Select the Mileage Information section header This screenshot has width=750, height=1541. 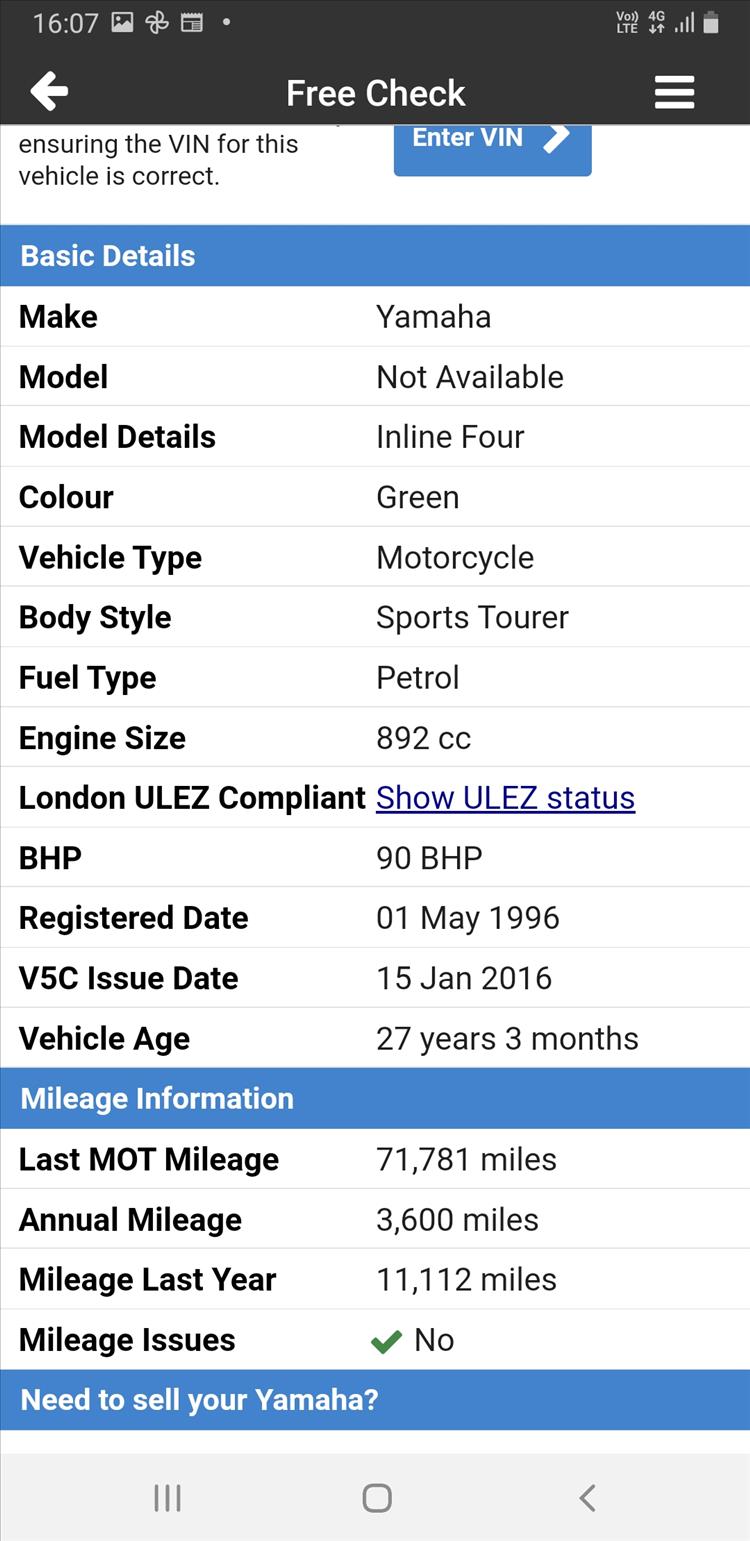click(375, 1098)
